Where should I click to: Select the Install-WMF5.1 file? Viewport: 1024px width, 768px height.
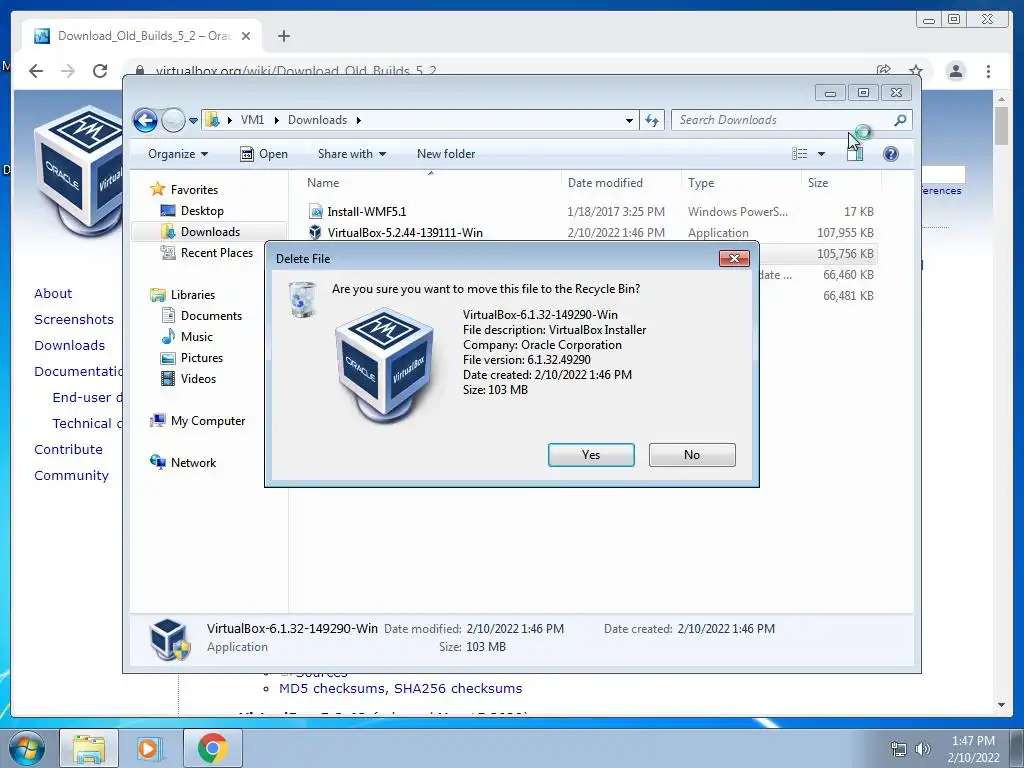tap(366, 212)
